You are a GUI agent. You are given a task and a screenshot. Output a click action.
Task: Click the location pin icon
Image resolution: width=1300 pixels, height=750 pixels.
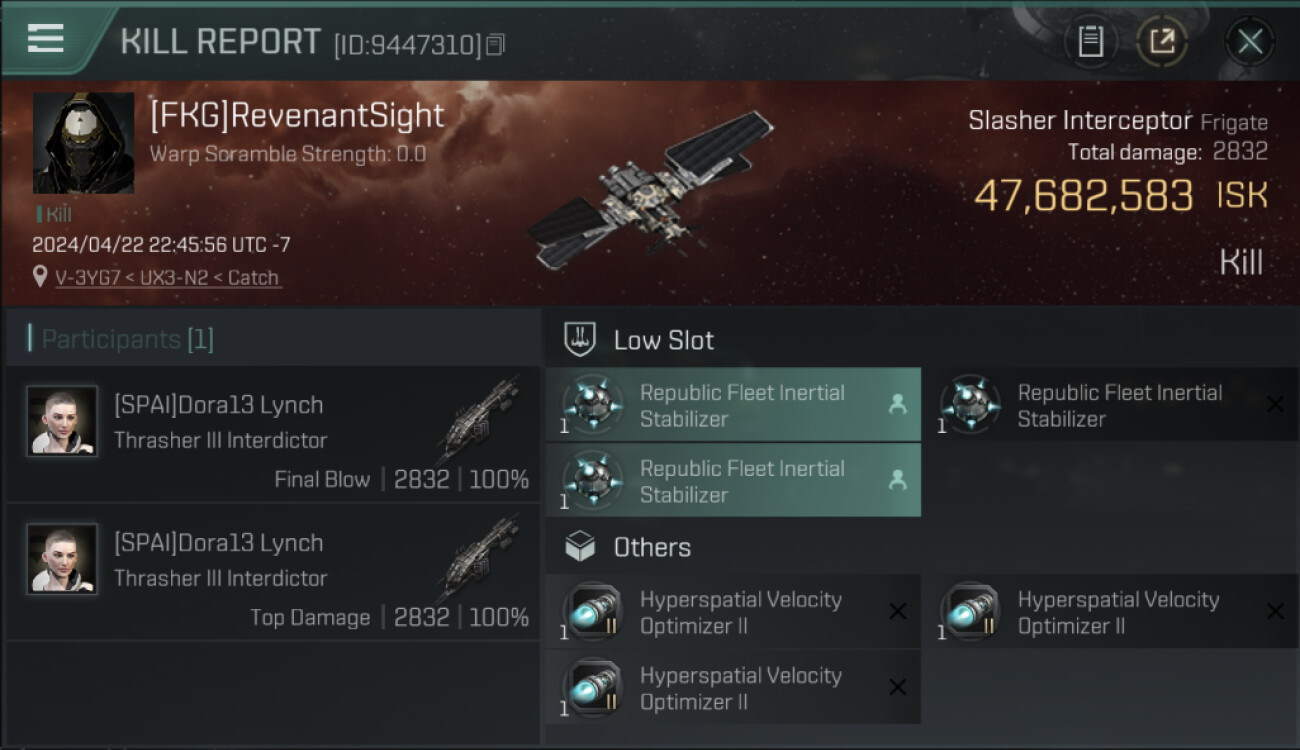coord(40,277)
